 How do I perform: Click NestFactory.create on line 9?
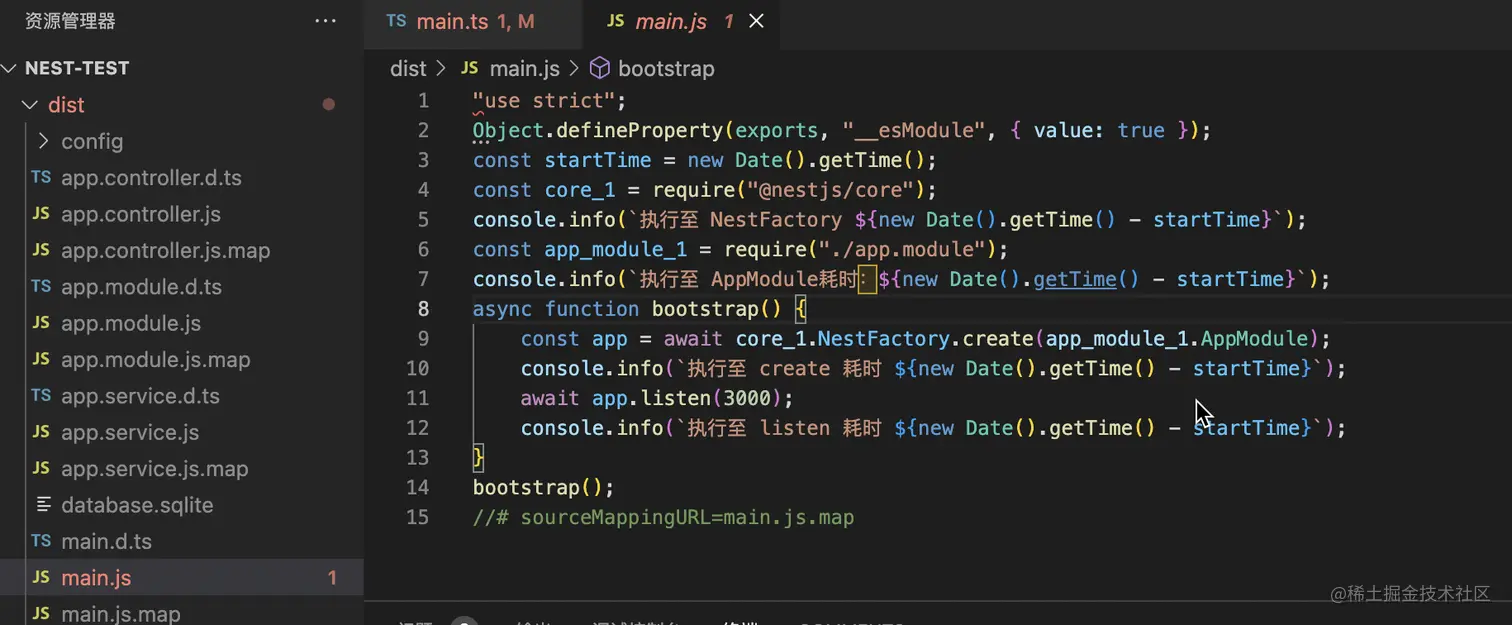click(x=925, y=339)
